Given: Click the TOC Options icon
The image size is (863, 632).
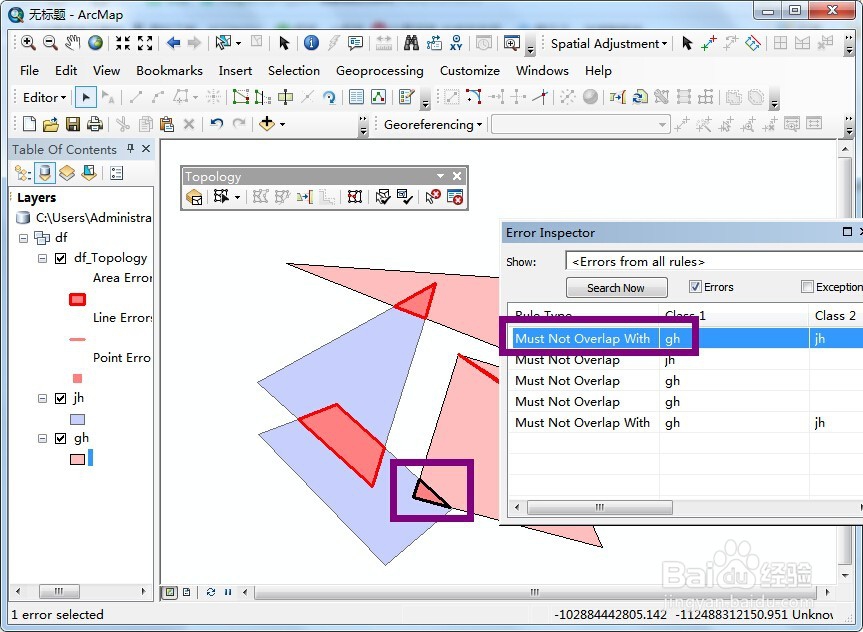Looking at the screenshot, I should (116, 173).
